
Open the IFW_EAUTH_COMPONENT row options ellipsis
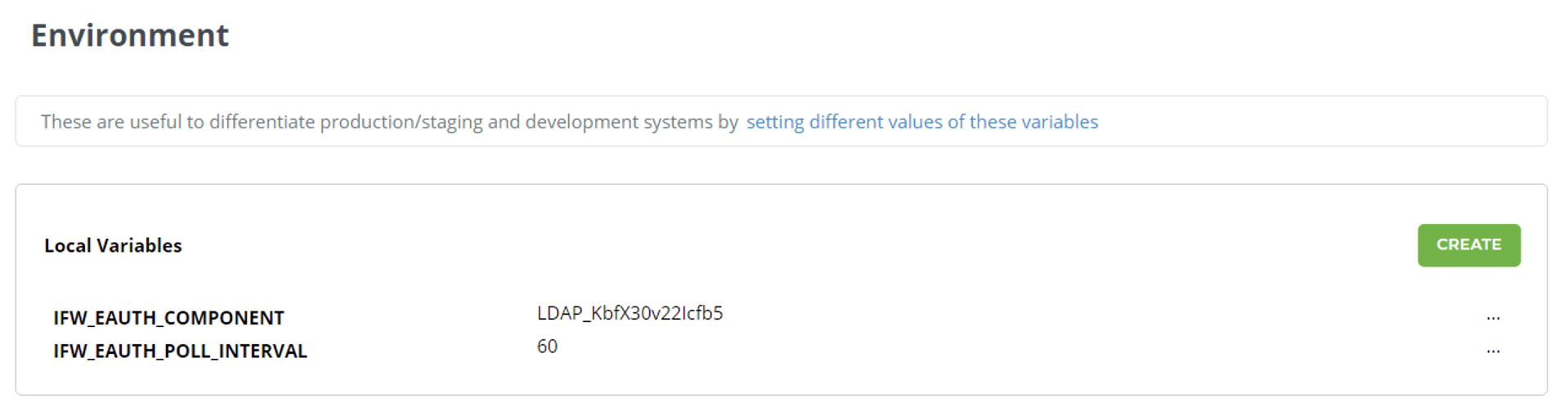click(1493, 317)
